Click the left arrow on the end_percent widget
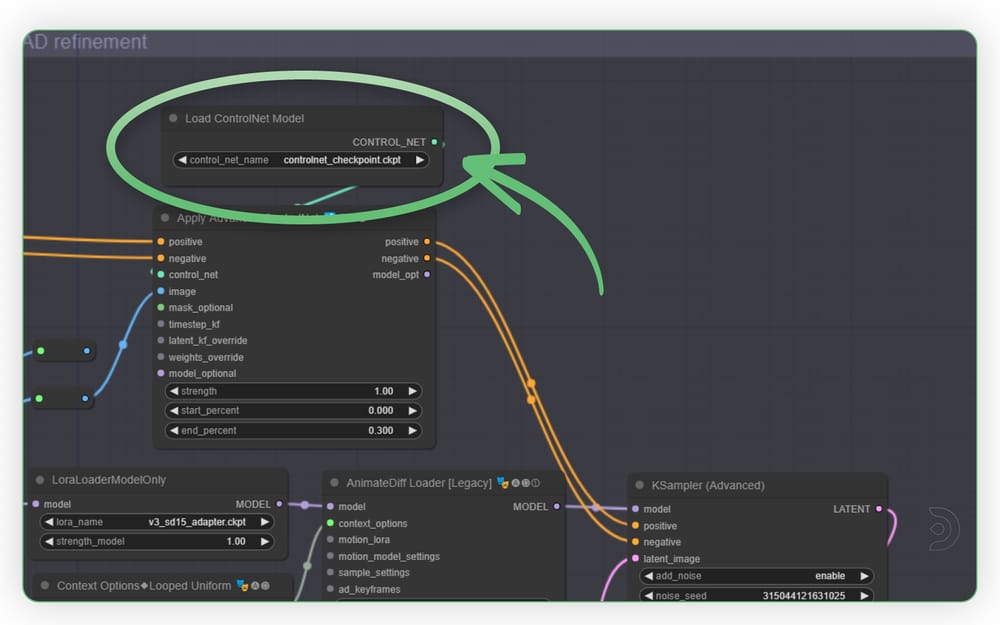 click(176, 430)
